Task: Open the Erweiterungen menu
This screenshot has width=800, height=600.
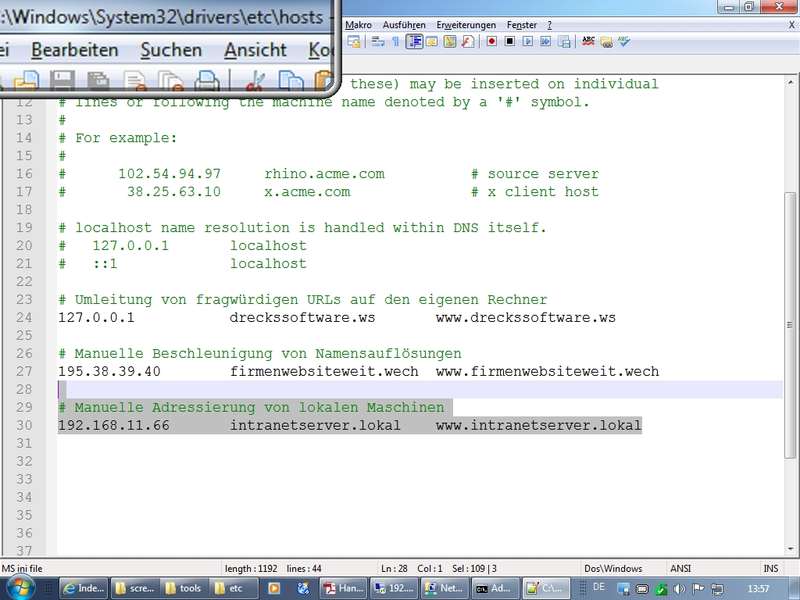Action: click(x=466, y=25)
